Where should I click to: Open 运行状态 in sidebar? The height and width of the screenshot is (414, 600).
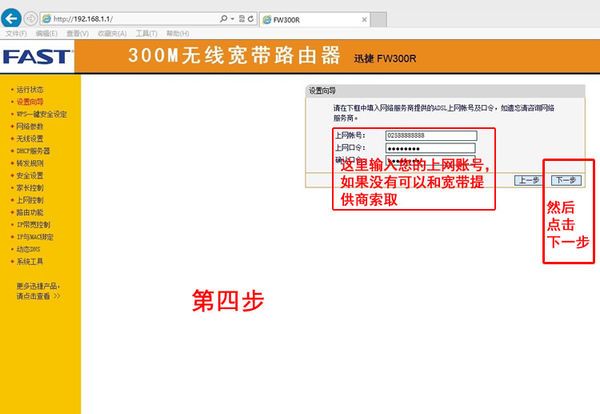(30, 90)
